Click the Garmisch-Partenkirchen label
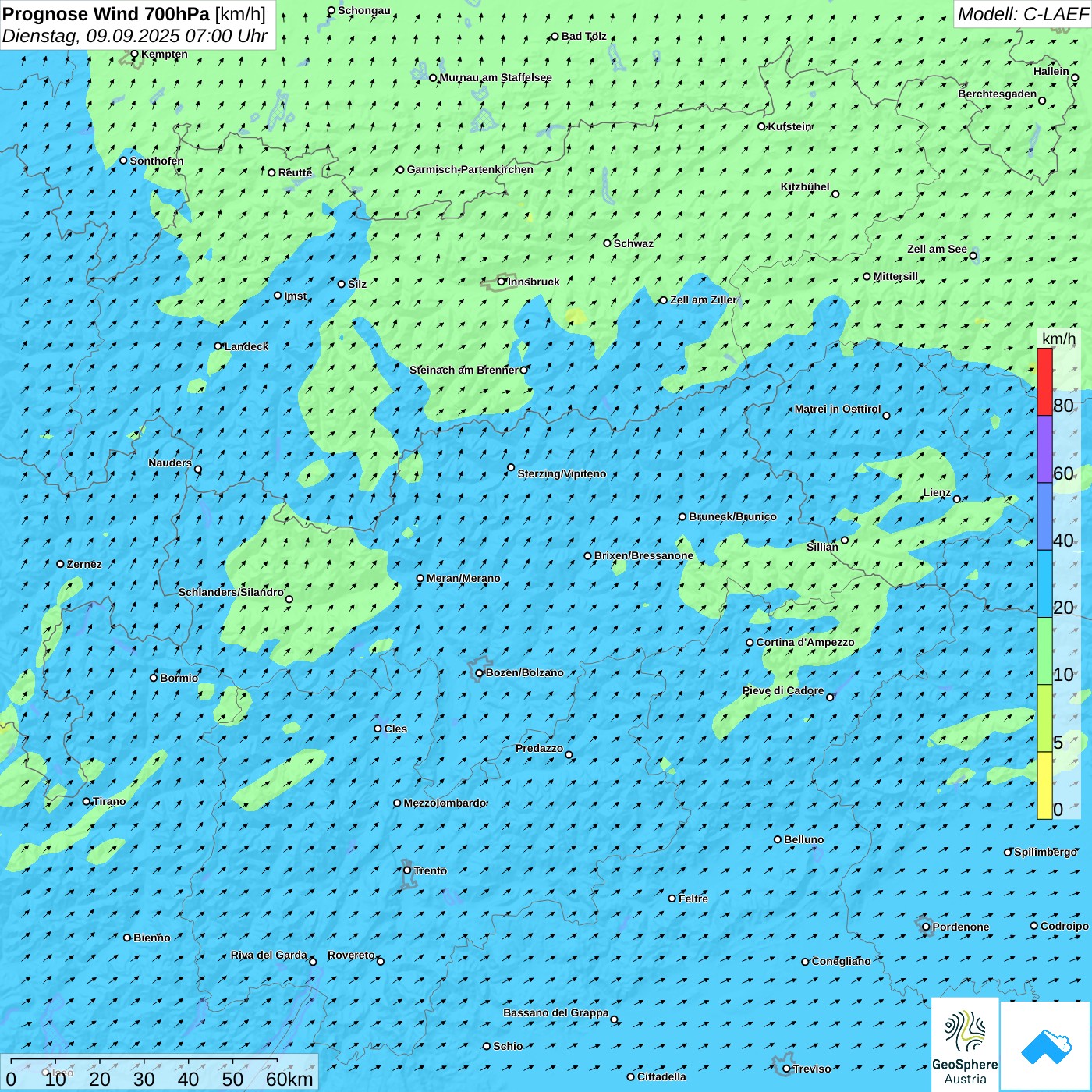The width and height of the screenshot is (1092, 1092). (470, 169)
